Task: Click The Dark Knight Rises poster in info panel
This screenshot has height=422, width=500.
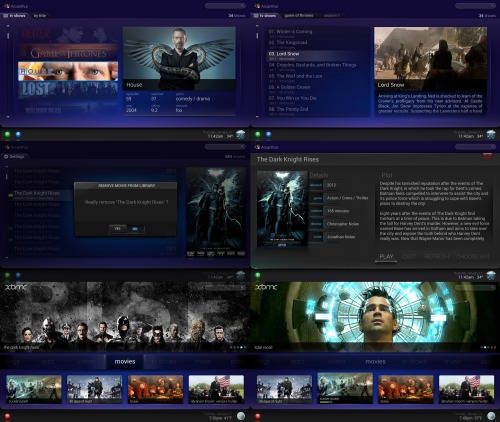Action: pyautogui.click(x=282, y=209)
